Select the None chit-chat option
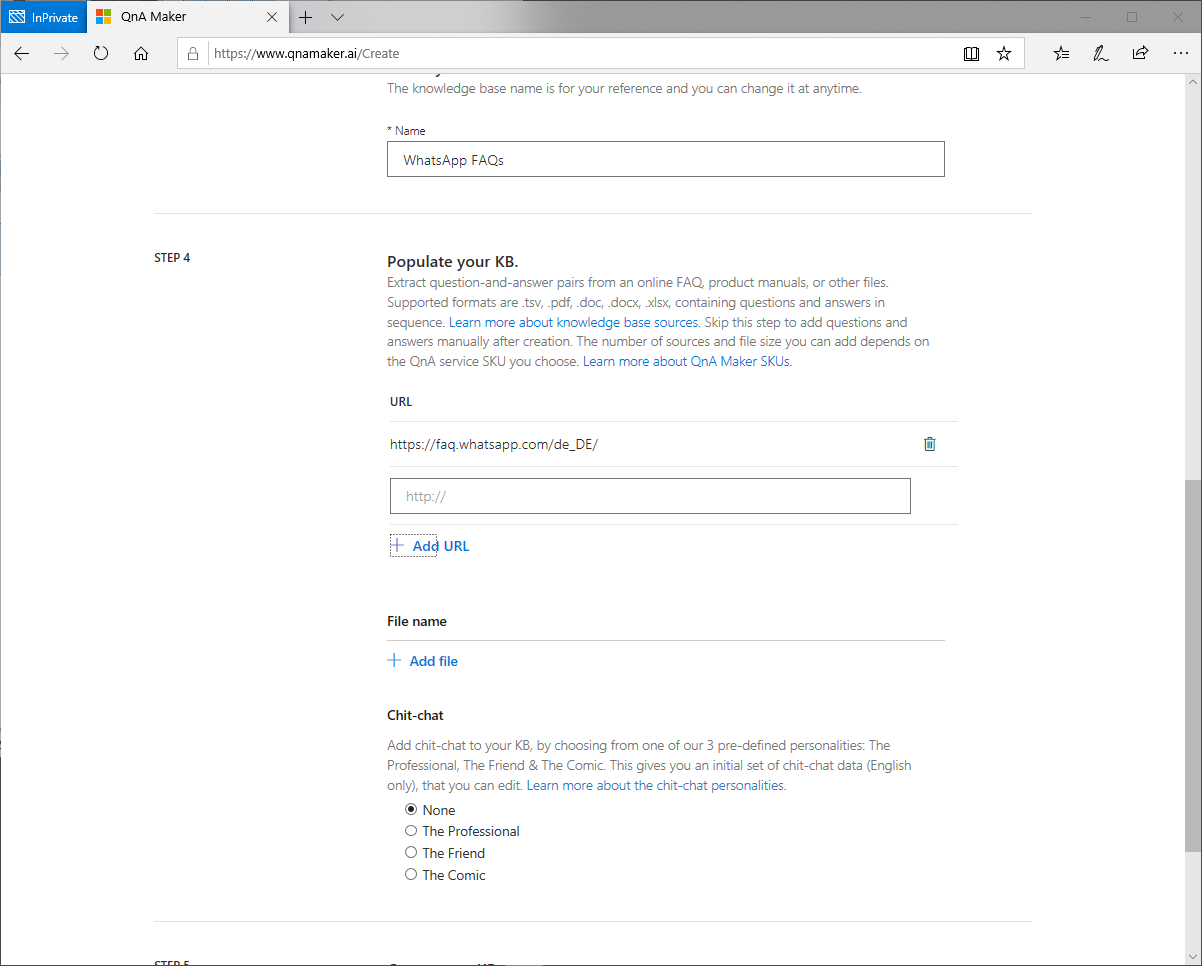This screenshot has width=1202, height=966. click(411, 810)
